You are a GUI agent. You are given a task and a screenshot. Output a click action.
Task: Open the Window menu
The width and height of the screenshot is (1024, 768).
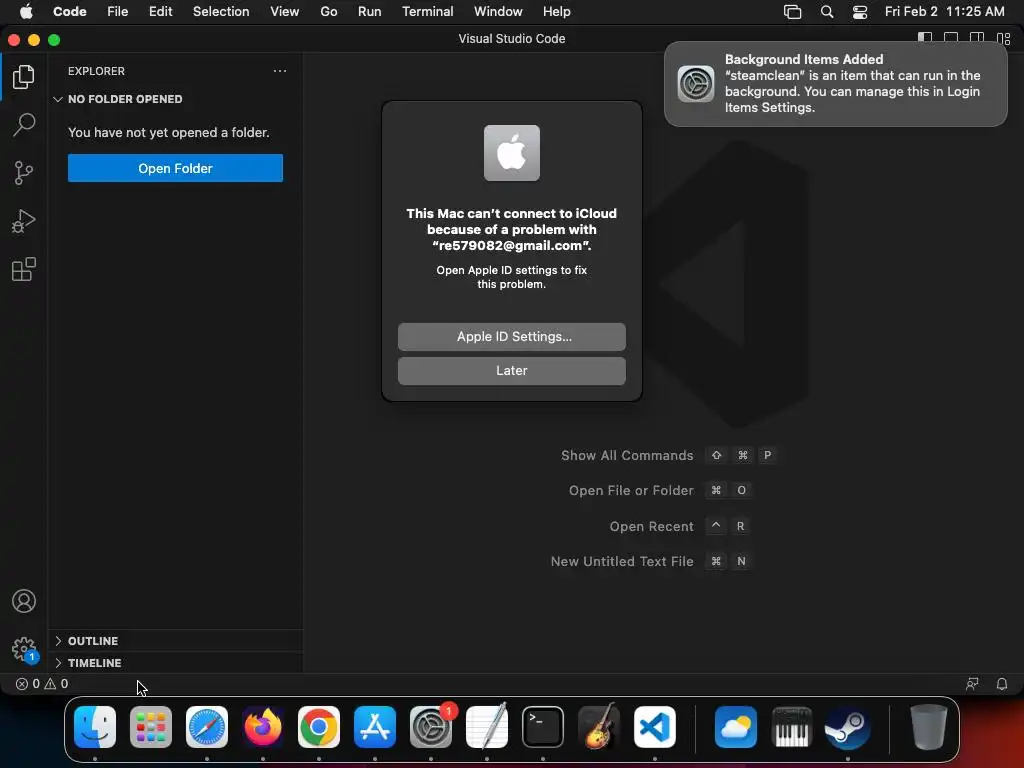coord(498,12)
